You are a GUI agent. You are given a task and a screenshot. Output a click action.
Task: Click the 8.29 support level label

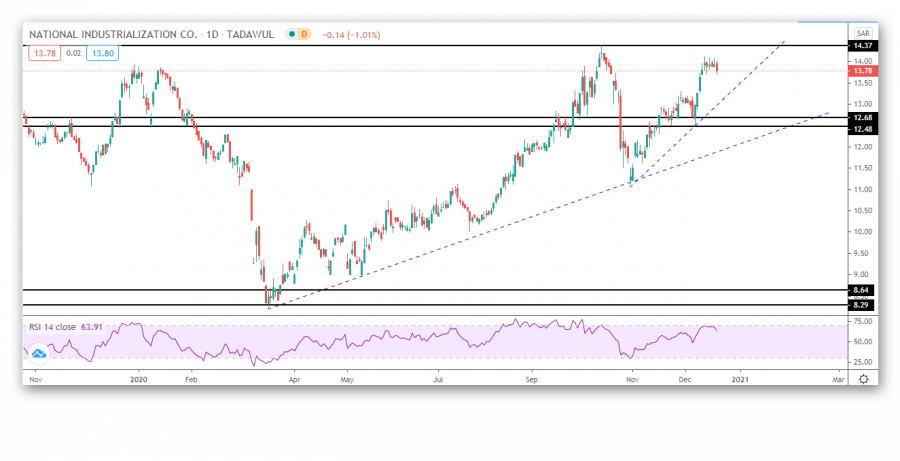coord(862,305)
